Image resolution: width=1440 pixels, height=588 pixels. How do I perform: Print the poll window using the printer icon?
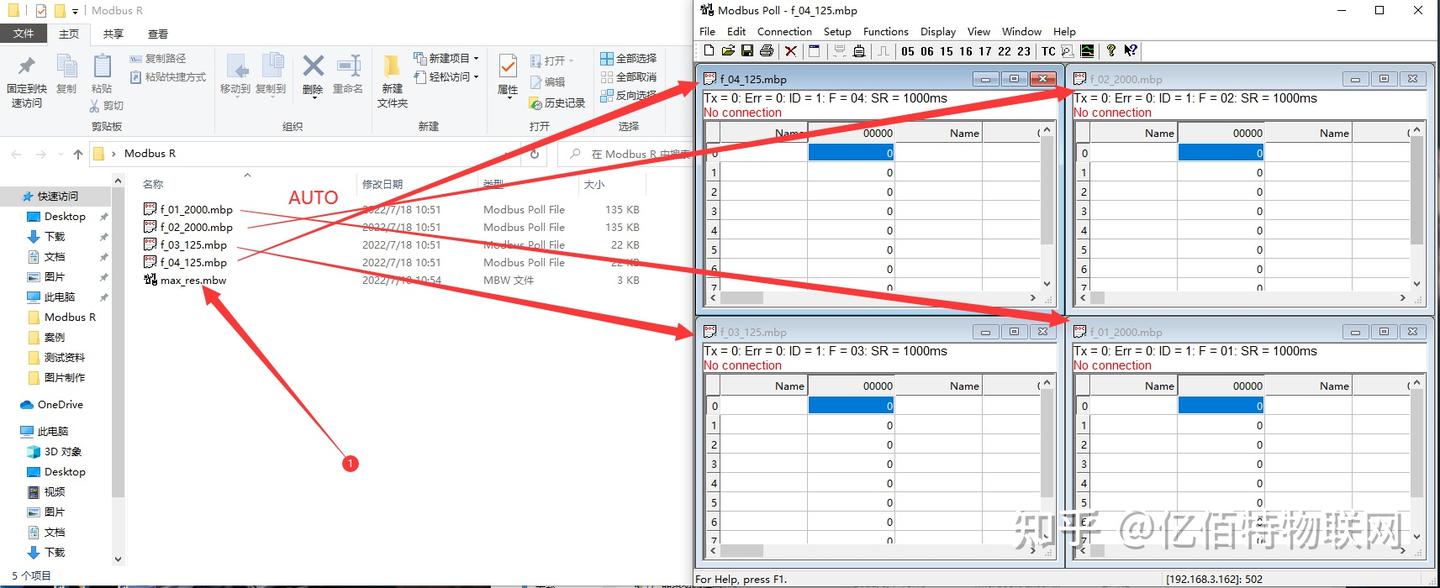766,51
